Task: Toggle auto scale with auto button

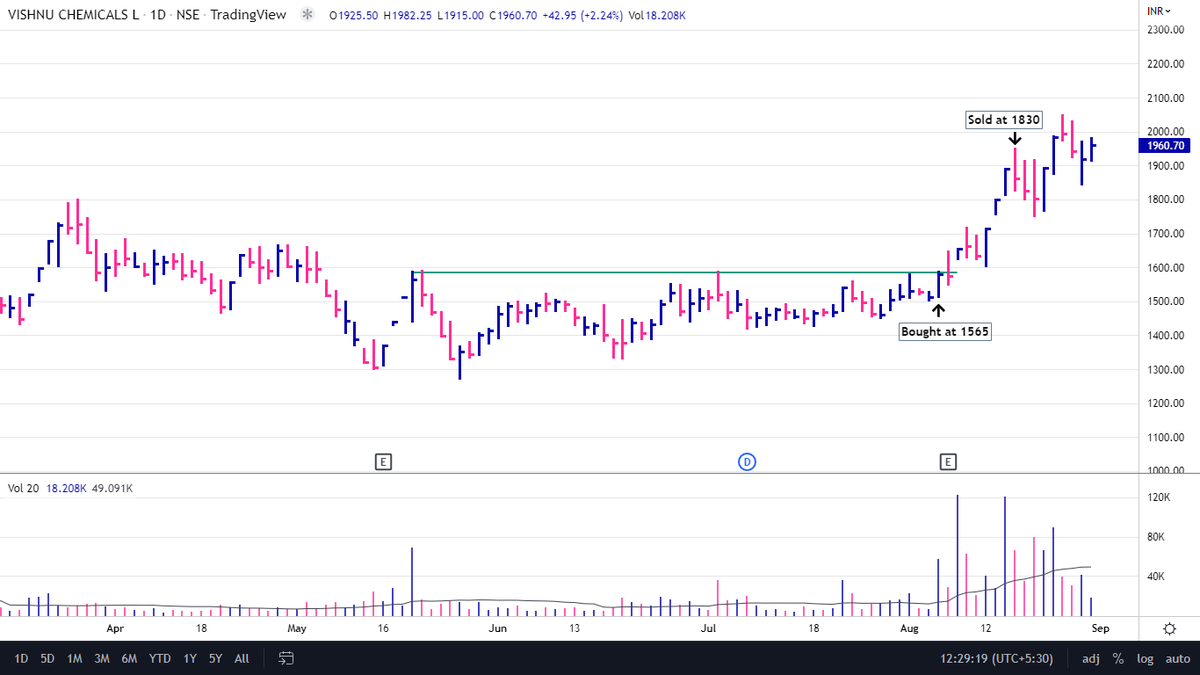Action: tap(1177, 659)
